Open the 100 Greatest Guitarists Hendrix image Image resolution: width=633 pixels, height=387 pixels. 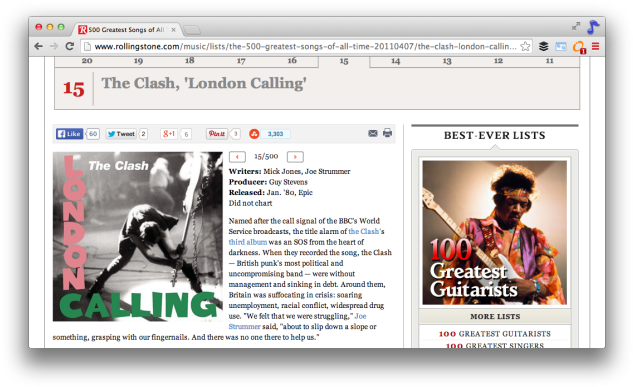click(x=495, y=232)
